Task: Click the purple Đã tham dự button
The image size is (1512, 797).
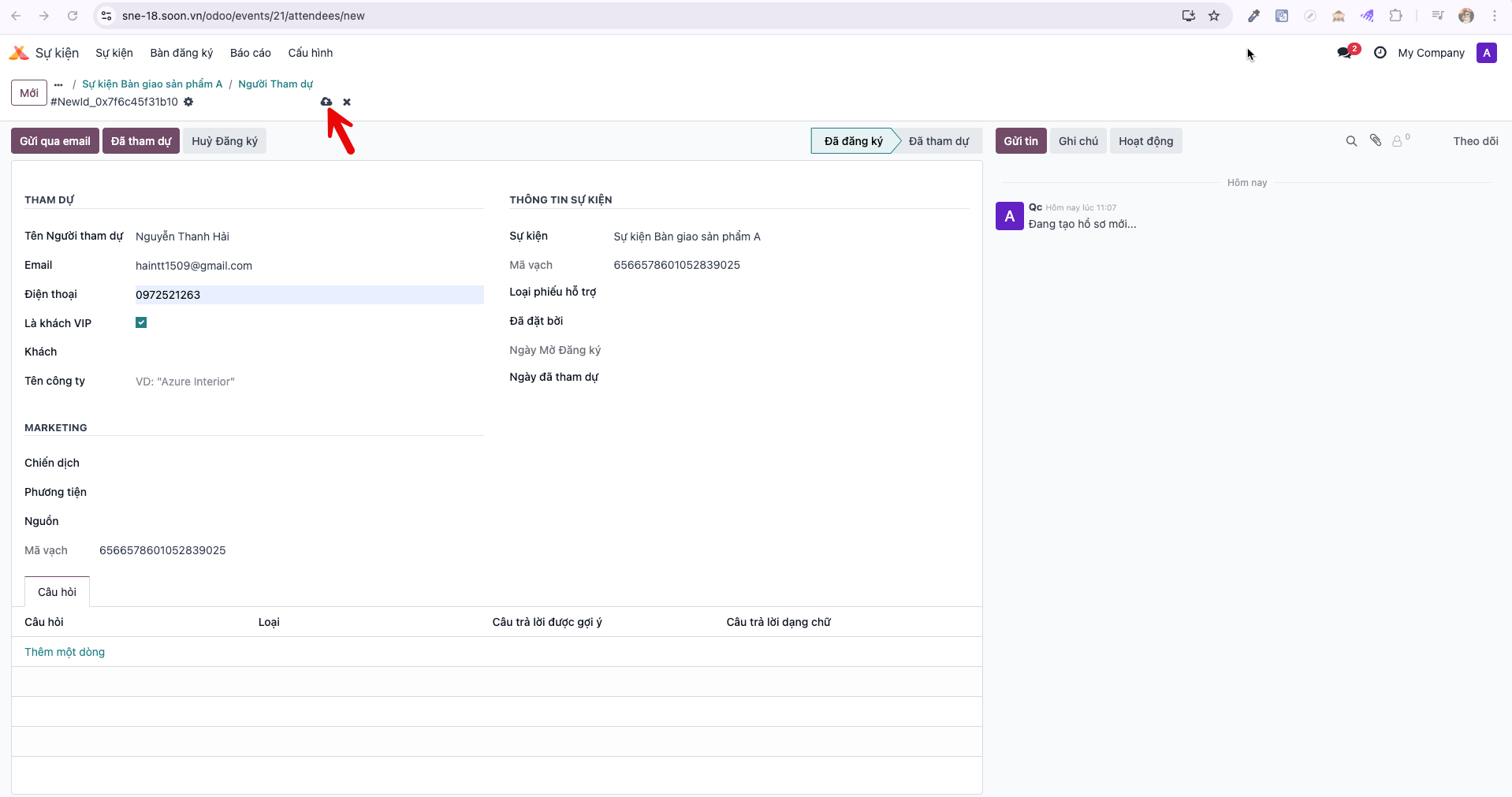Action: [x=141, y=141]
